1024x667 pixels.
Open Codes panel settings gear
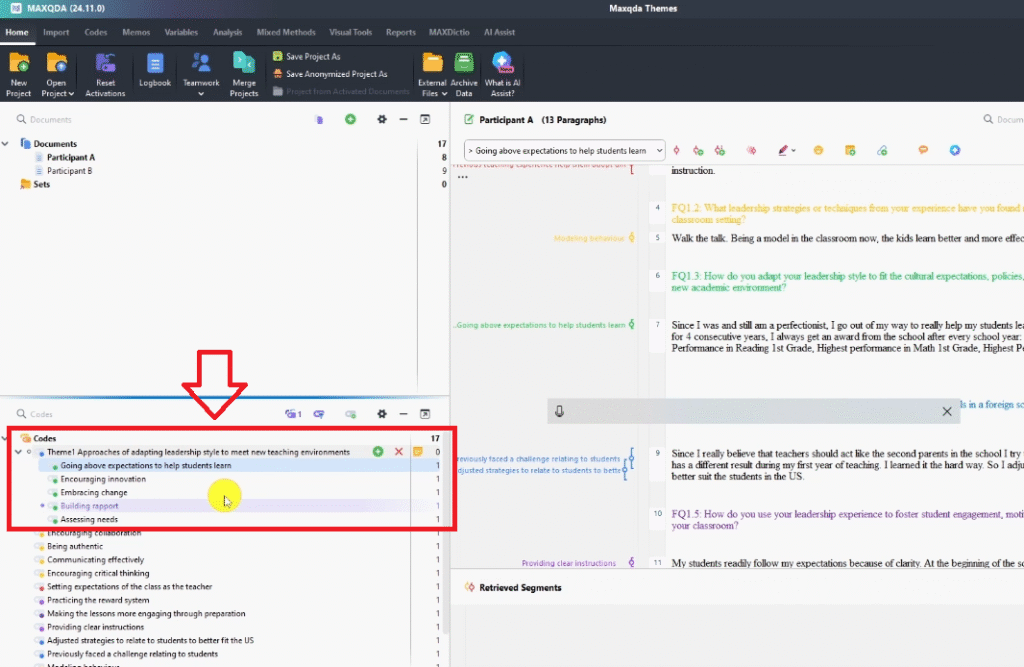point(381,413)
